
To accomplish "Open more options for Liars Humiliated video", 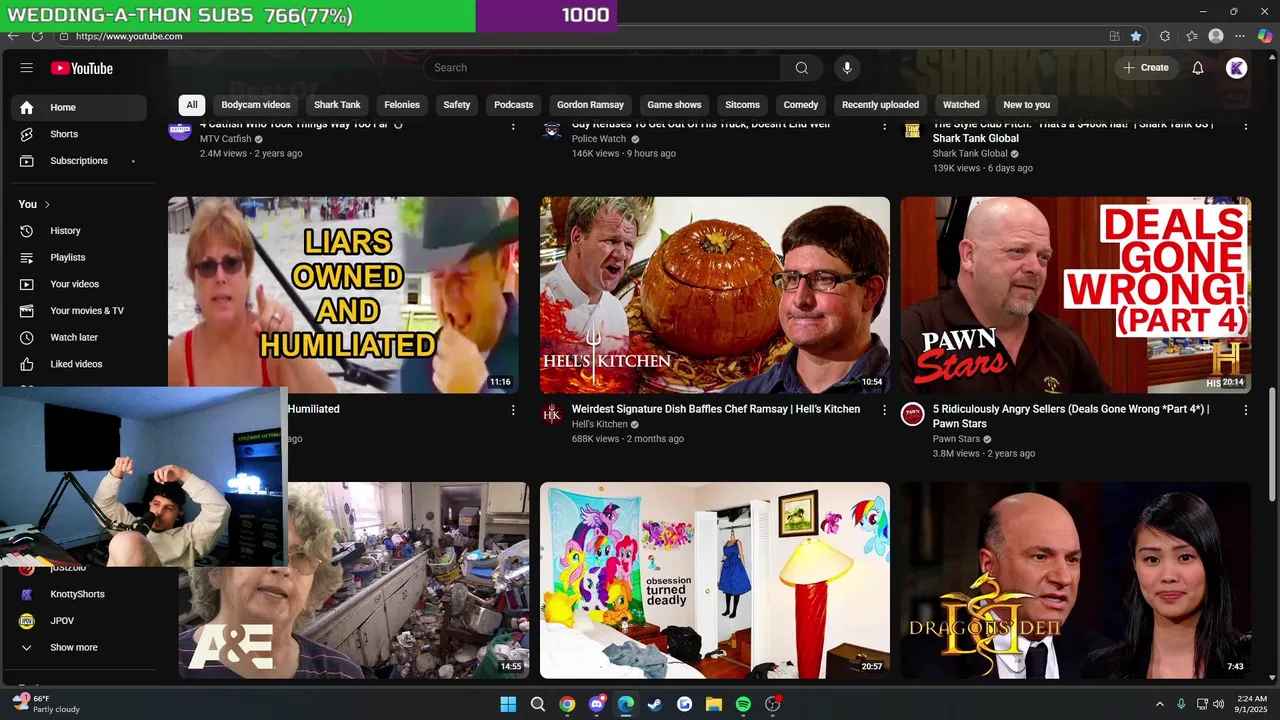I will pos(513,410).
